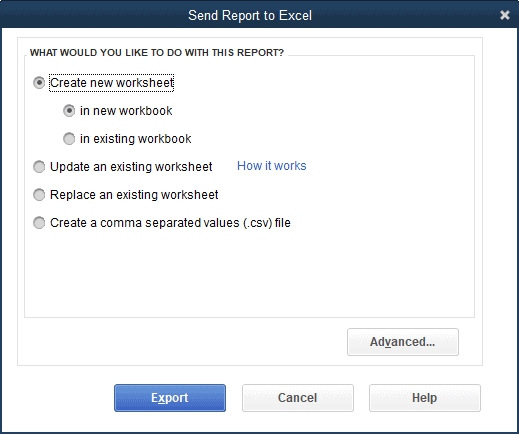The height and width of the screenshot is (434, 519).
Task: Cancel the Send Report to Excel dialog
Action: 298,398
